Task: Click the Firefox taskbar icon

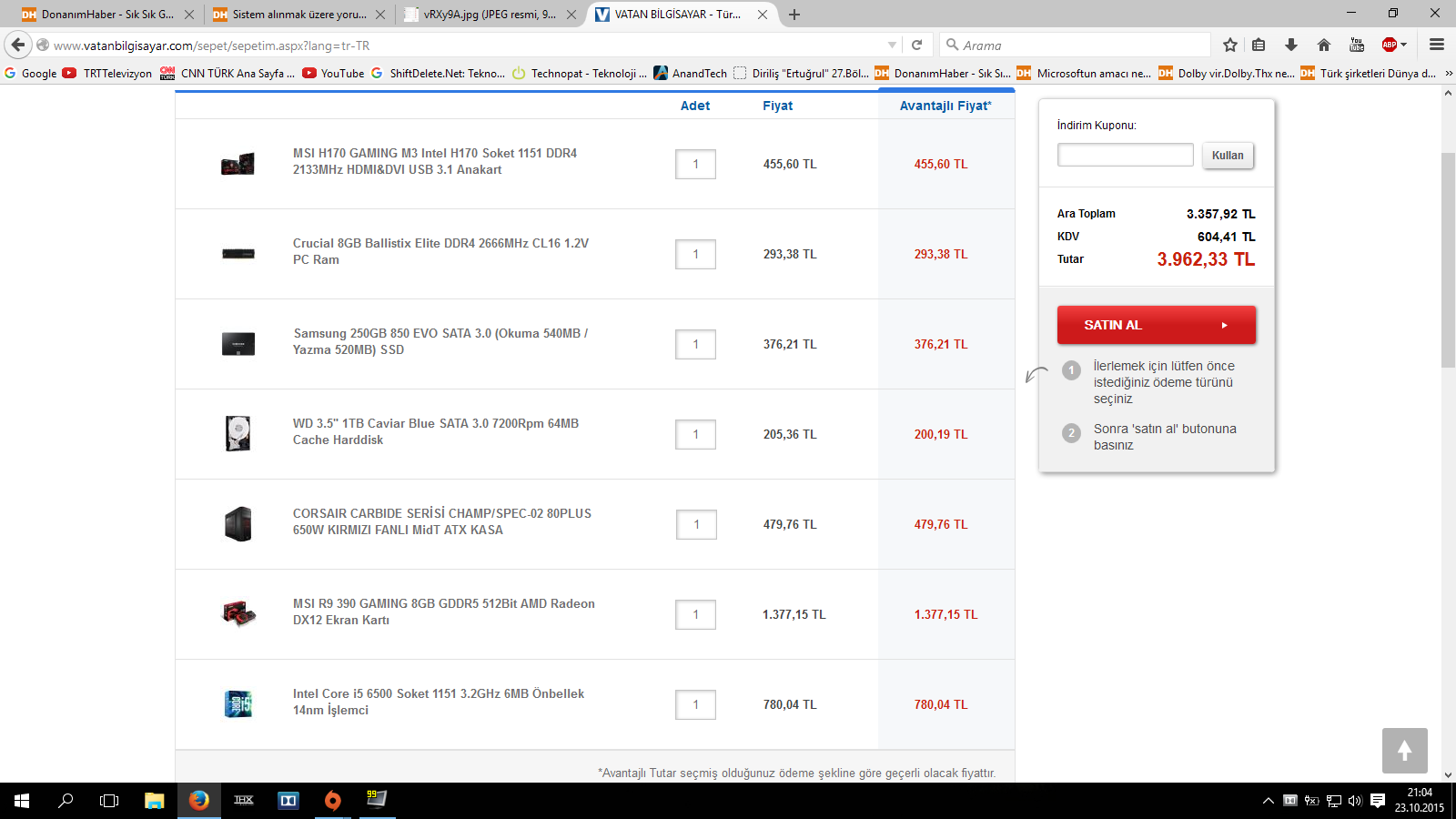Action: [x=199, y=801]
